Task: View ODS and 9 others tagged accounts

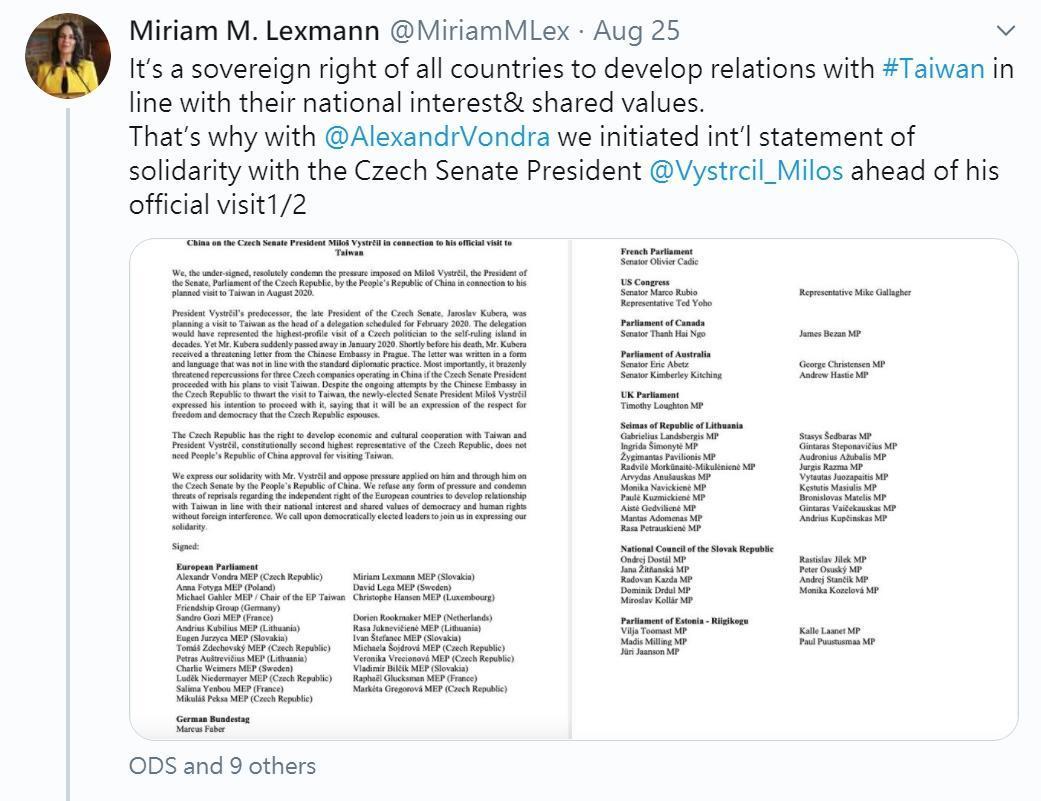Action: click(222, 766)
